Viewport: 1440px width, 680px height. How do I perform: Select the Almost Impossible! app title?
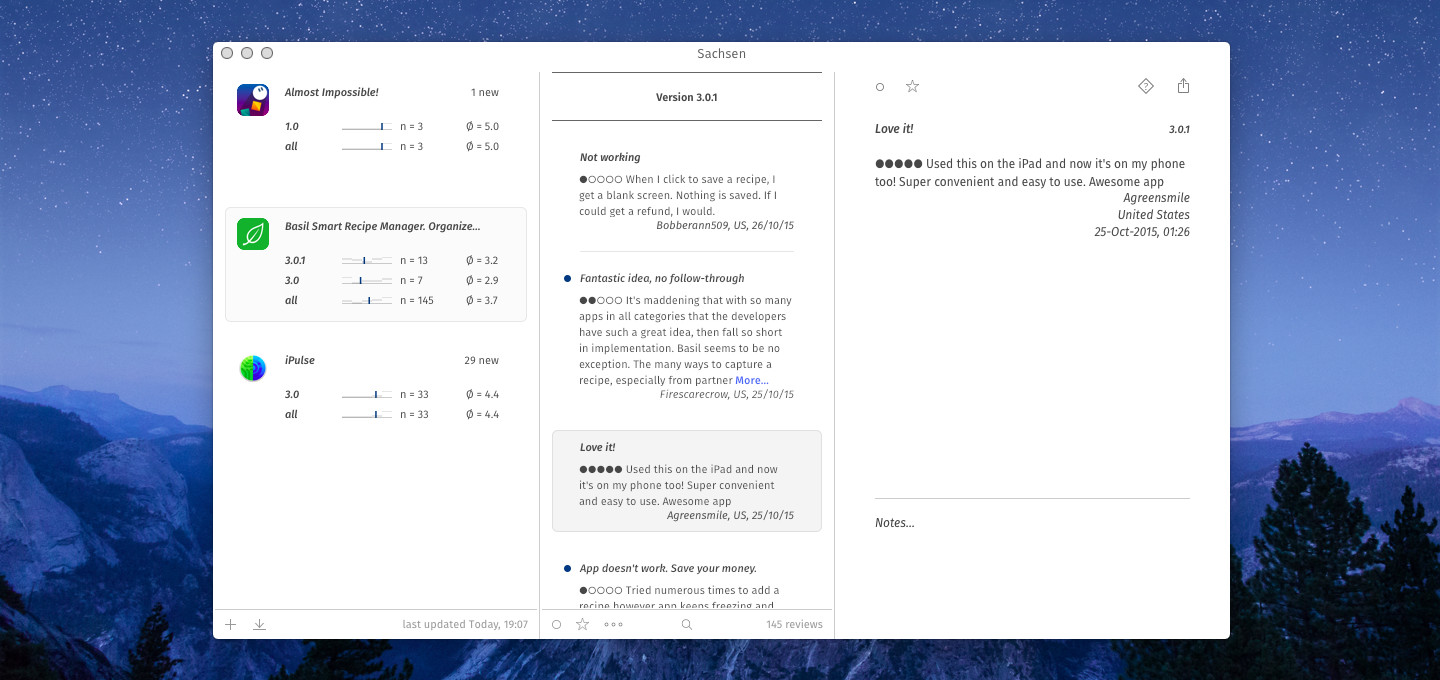point(332,92)
